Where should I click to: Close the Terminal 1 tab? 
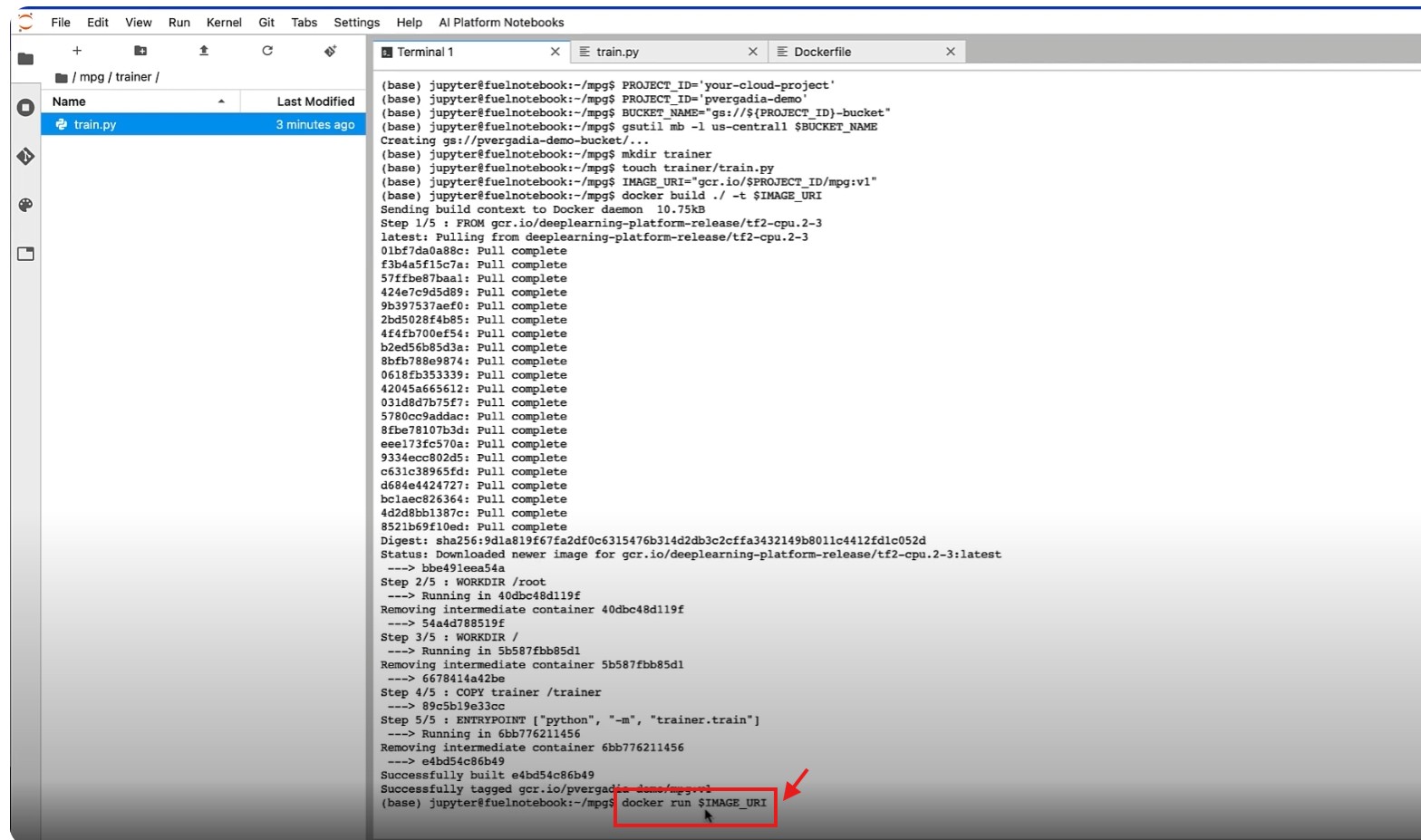556,52
